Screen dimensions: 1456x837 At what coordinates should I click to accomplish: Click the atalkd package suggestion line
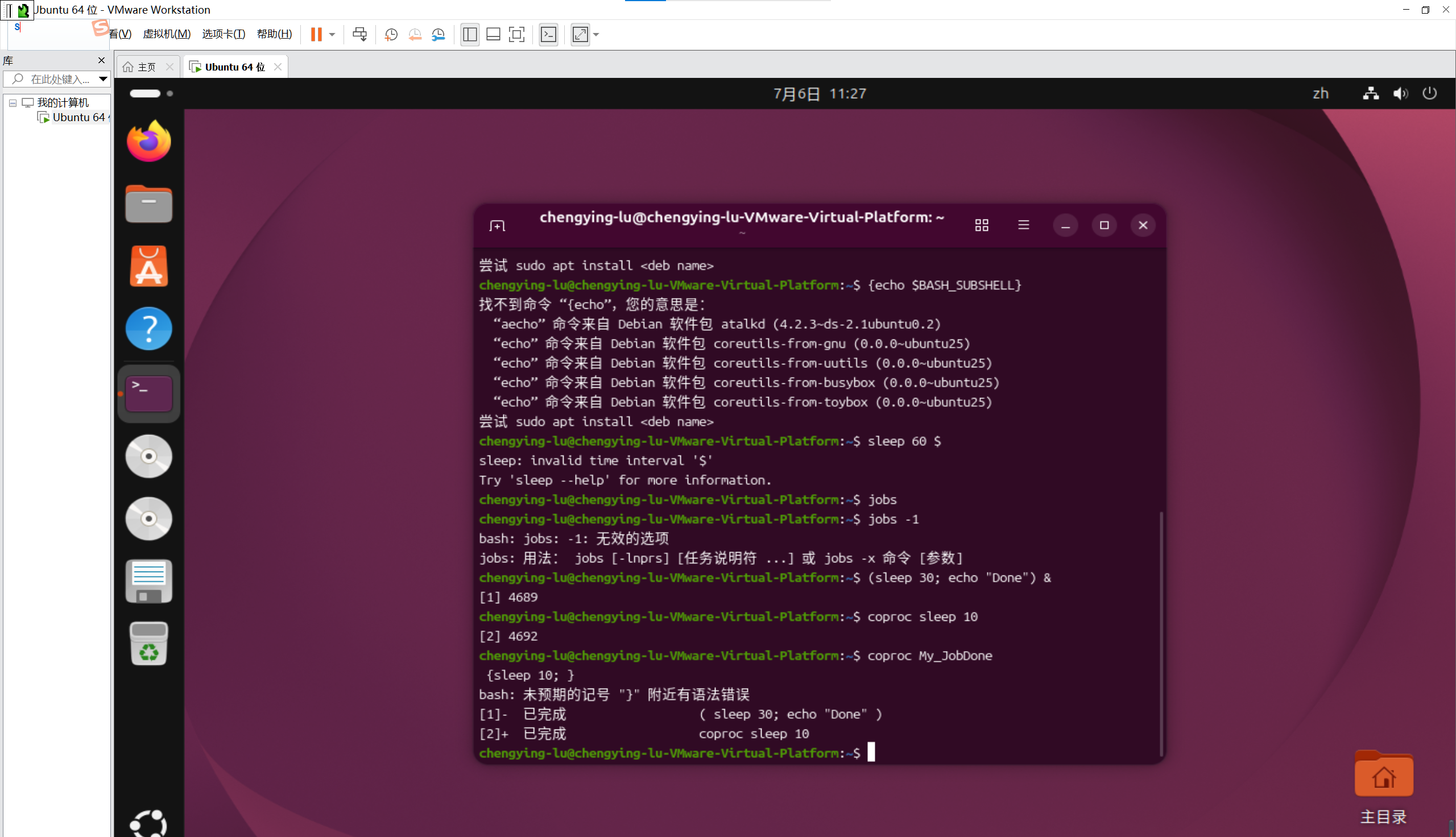717,324
